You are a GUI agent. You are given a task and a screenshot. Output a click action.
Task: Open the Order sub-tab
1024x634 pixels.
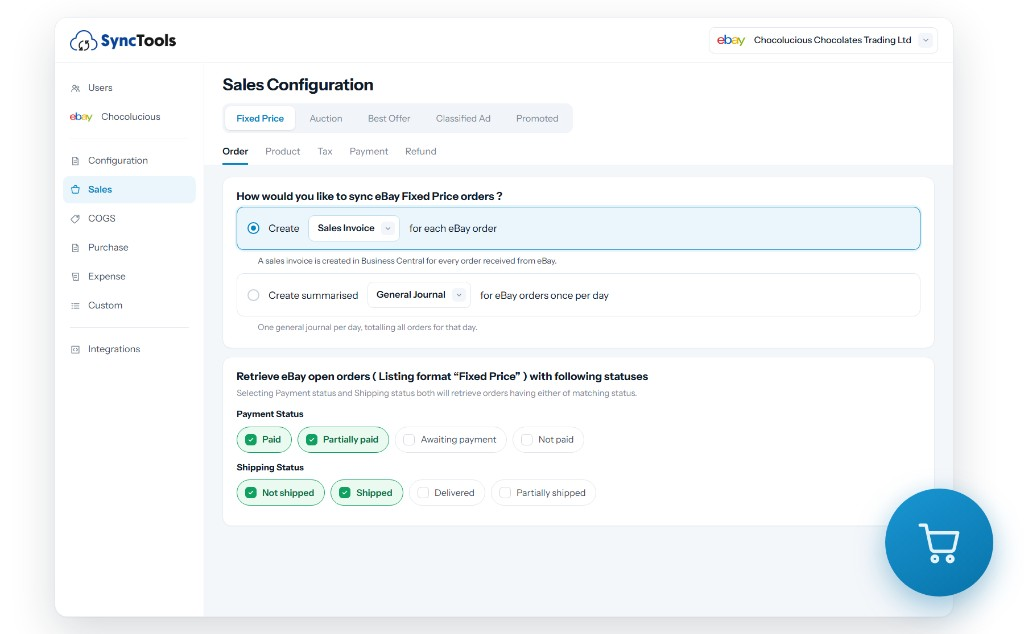click(235, 151)
